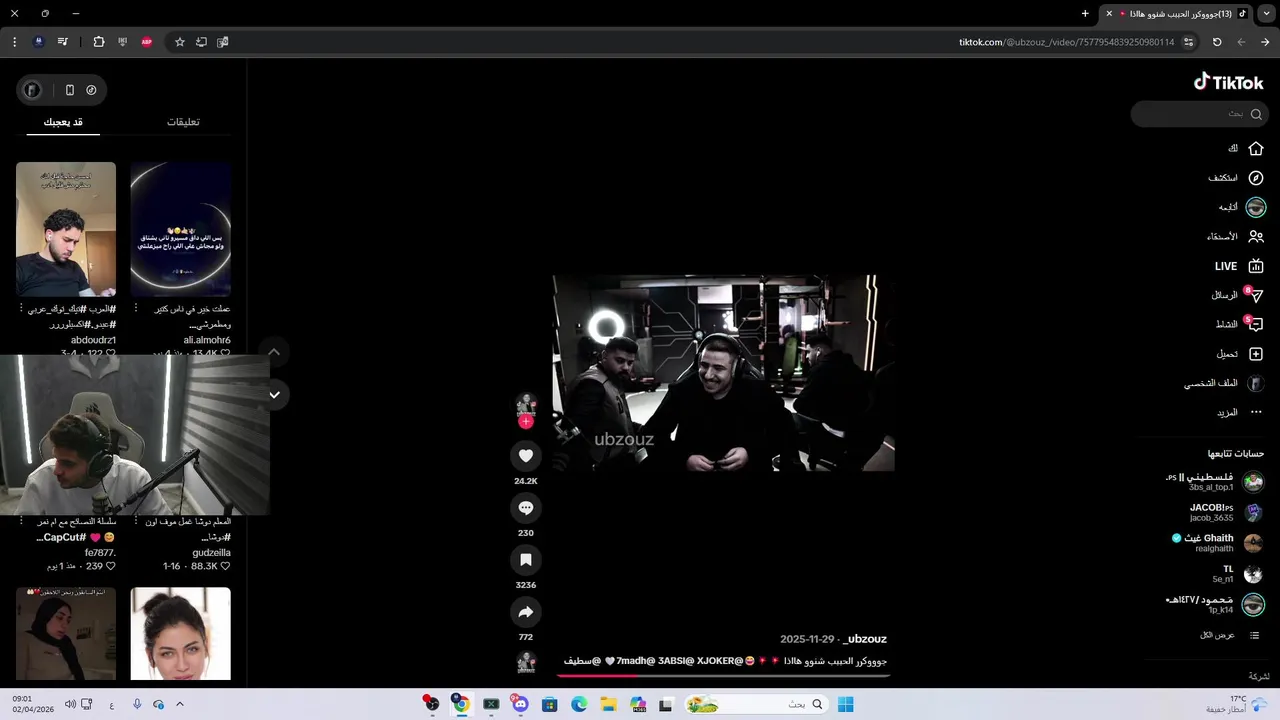Image resolution: width=1280 pixels, height=720 pixels.
Task: Open the Upload plus icon
Action: [x=1256, y=354]
